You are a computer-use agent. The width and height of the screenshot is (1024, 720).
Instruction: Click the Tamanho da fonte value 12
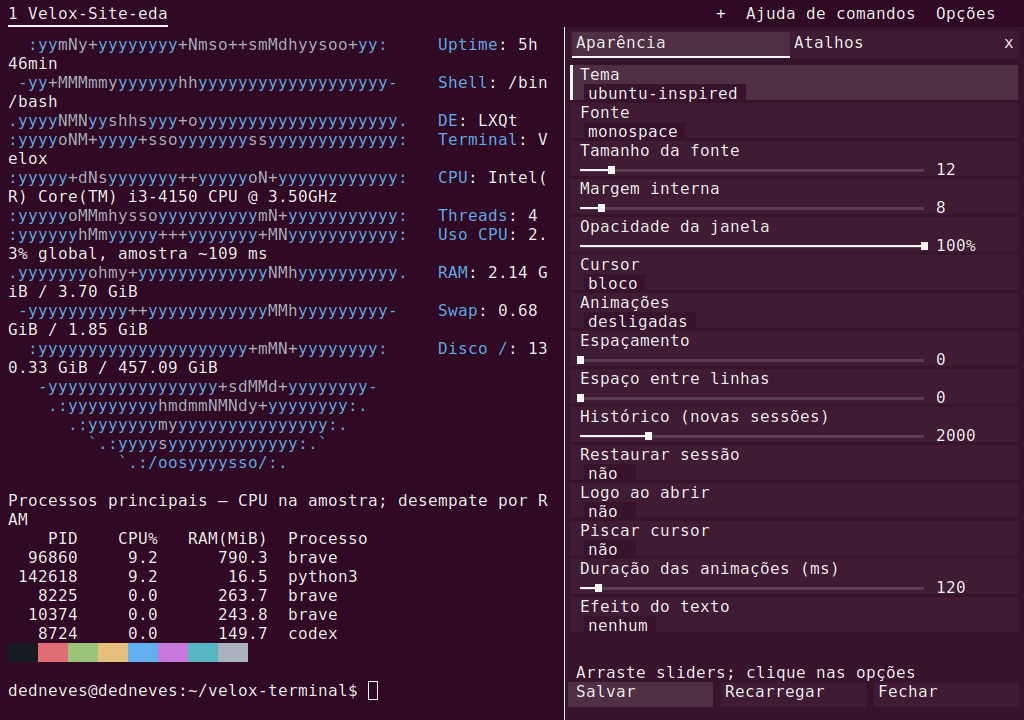coord(946,169)
